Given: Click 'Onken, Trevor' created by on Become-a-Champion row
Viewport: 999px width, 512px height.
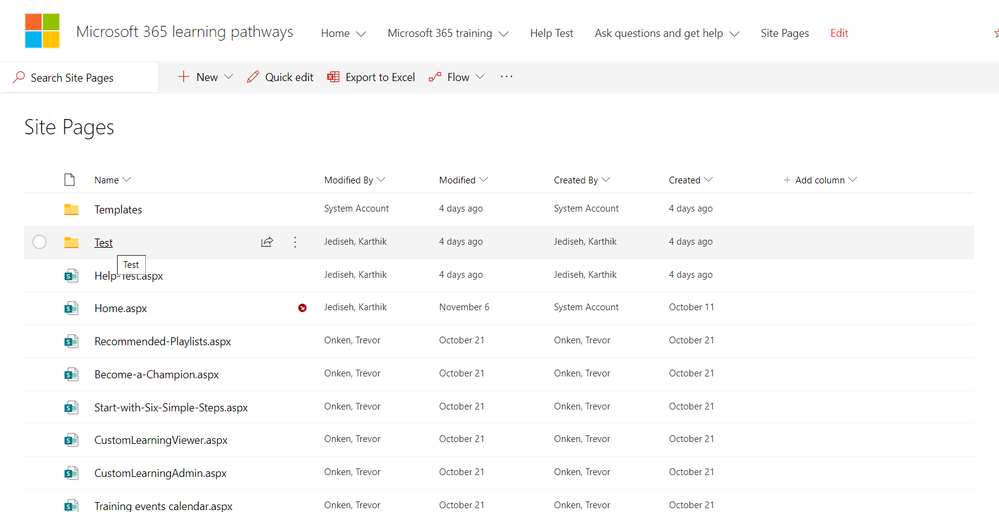Looking at the screenshot, I should point(582,373).
